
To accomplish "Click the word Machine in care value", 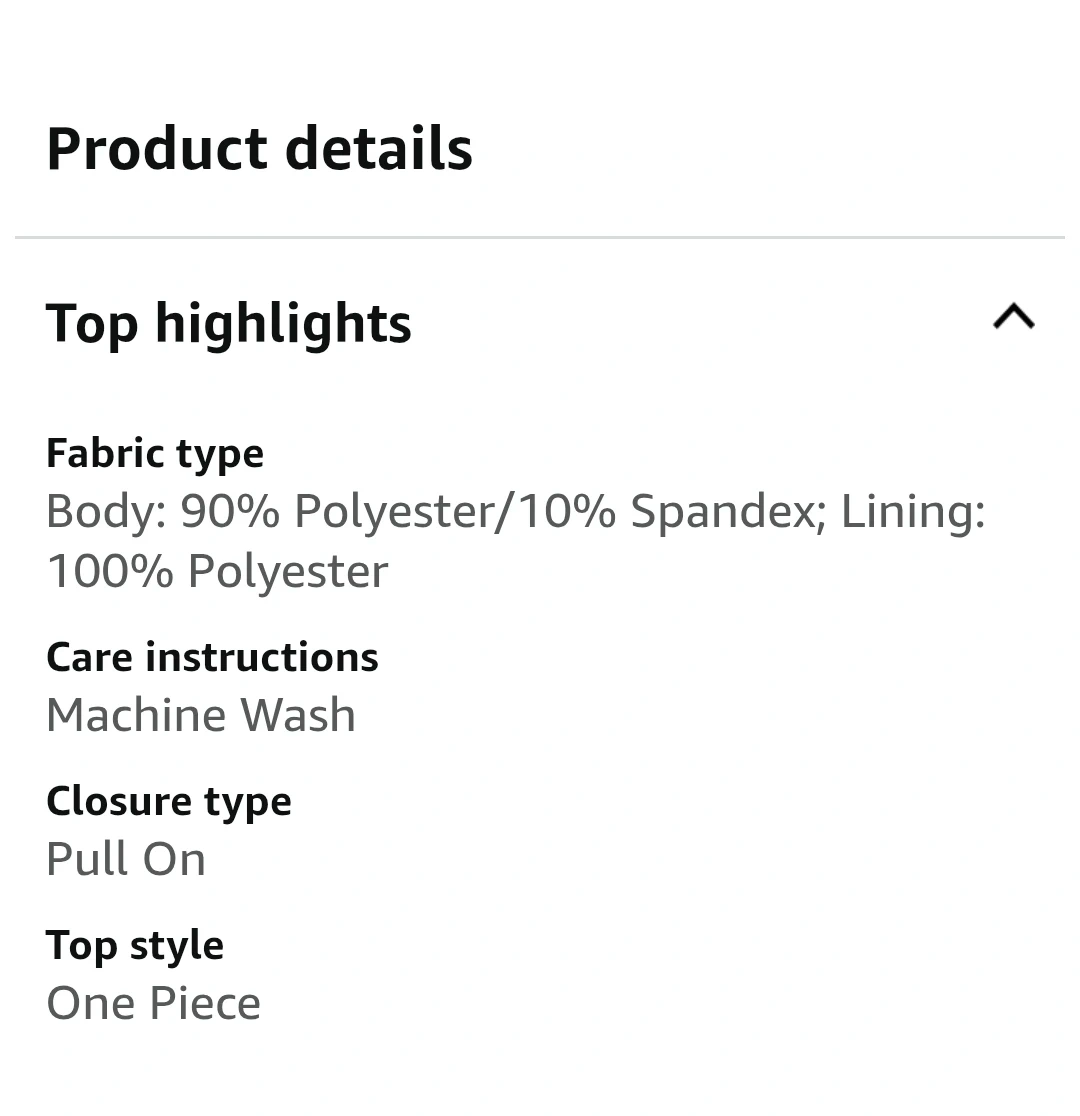I will pos(135,715).
